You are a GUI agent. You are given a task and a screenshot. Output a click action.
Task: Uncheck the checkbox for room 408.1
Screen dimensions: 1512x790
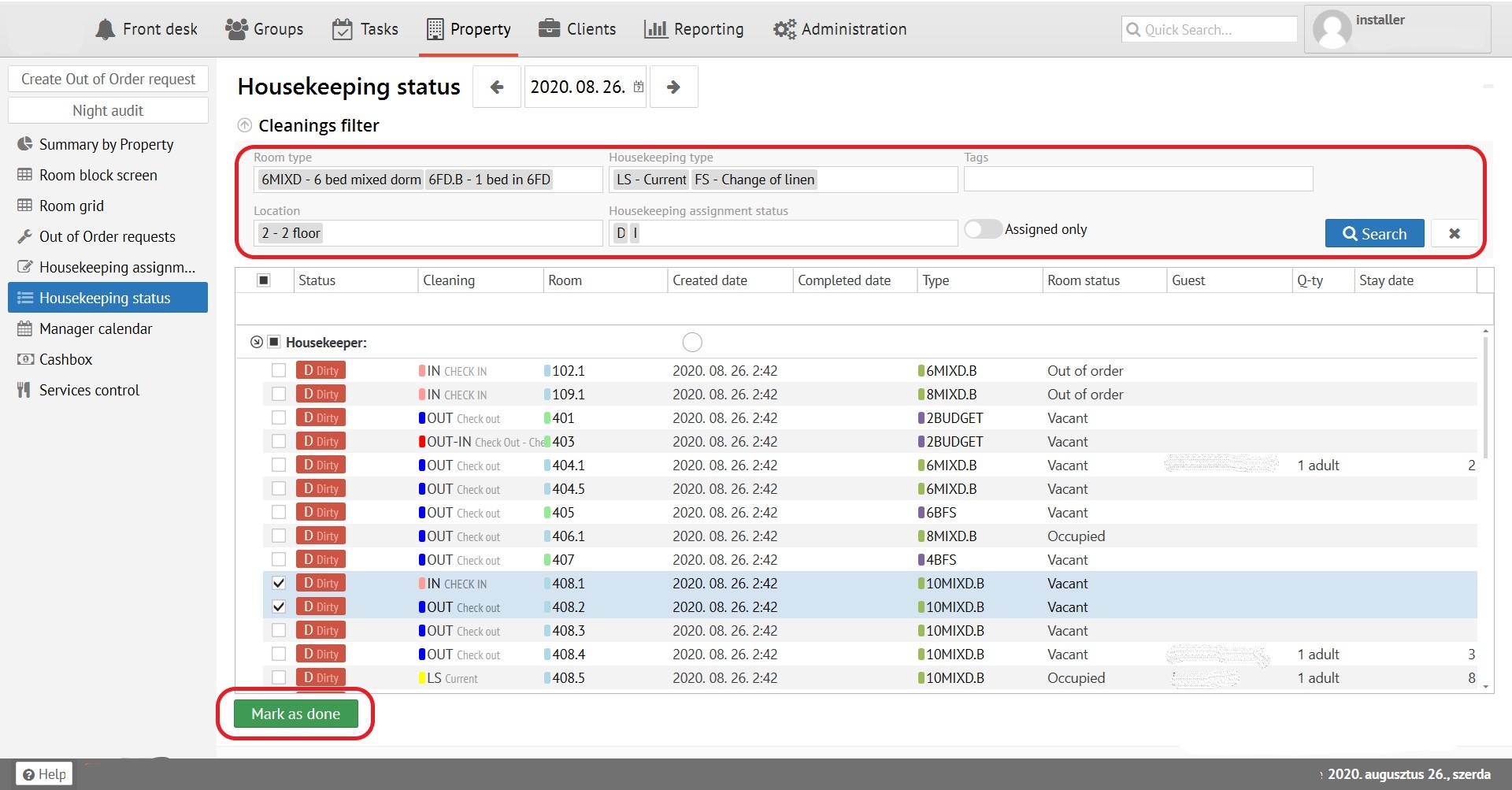tap(279, 583)
